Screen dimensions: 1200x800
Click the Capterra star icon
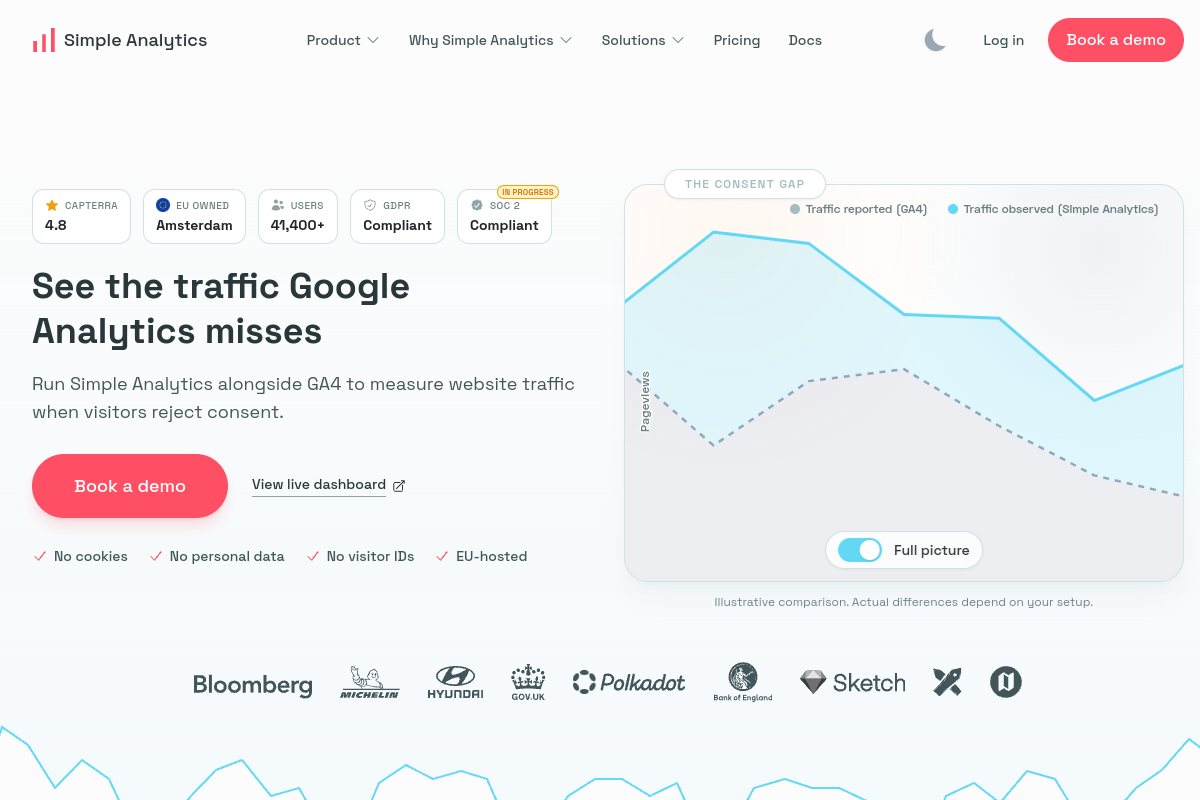(52, 205)
